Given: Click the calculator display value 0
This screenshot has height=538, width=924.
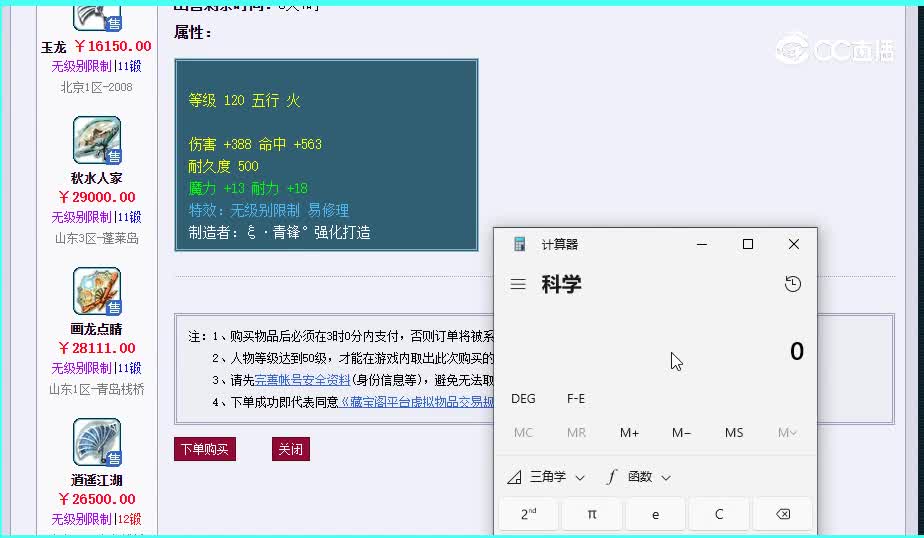Looking at the screenshot, I should [x=796, y=351].
